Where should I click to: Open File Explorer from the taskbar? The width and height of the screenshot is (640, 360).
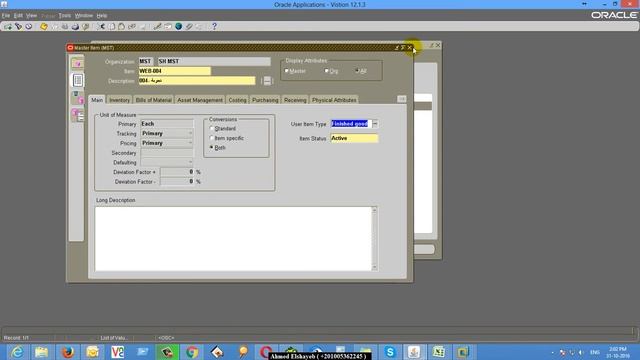coord(42,352)
